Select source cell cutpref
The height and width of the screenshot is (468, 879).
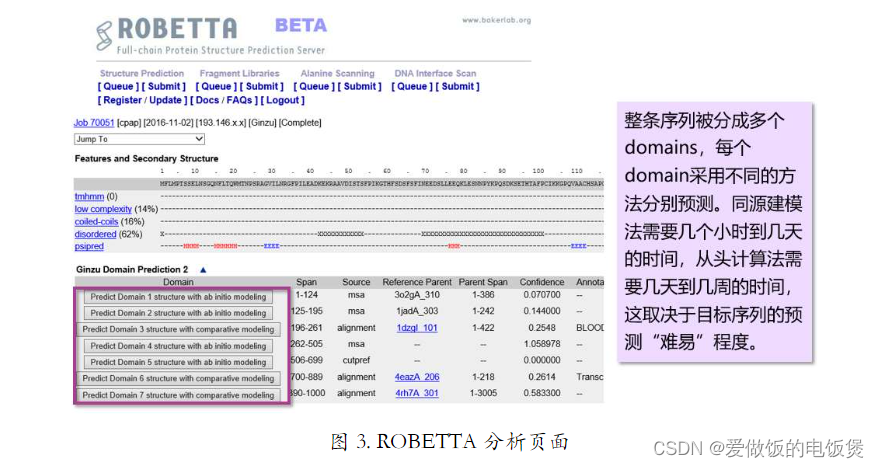356,360
